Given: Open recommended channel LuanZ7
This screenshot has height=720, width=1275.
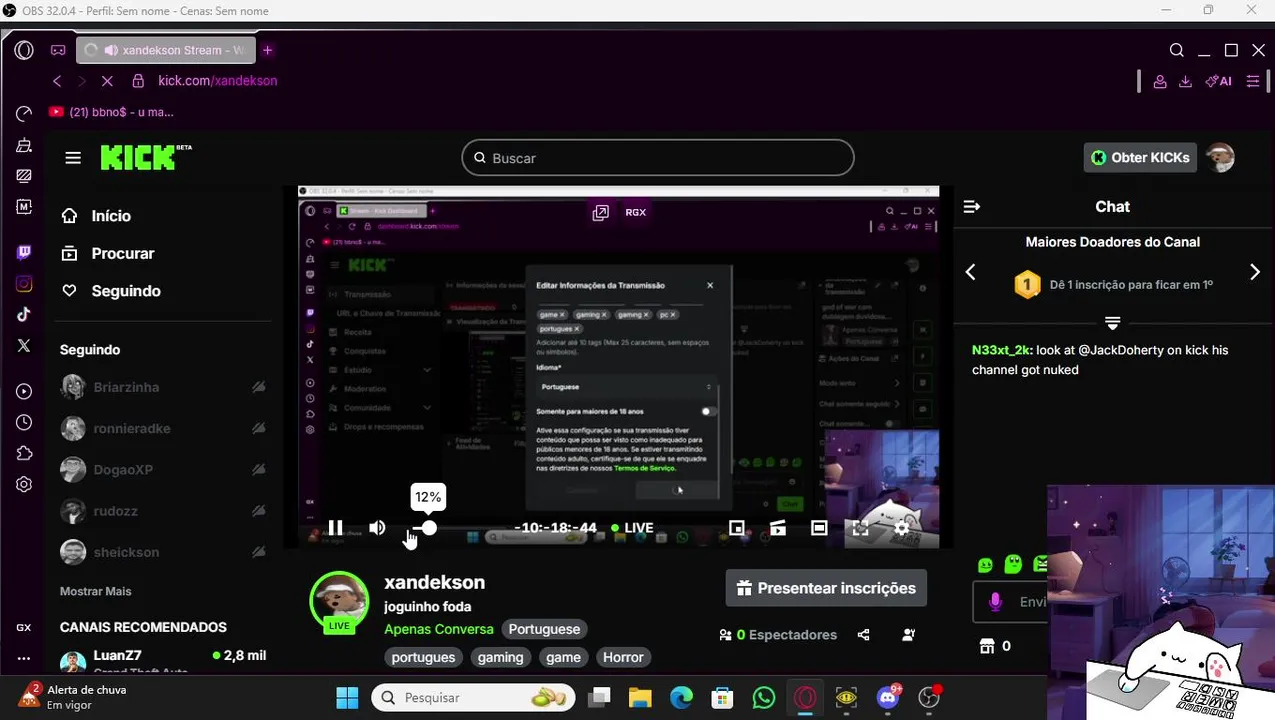Looking at the screenshot, I should tap(162, 660).
